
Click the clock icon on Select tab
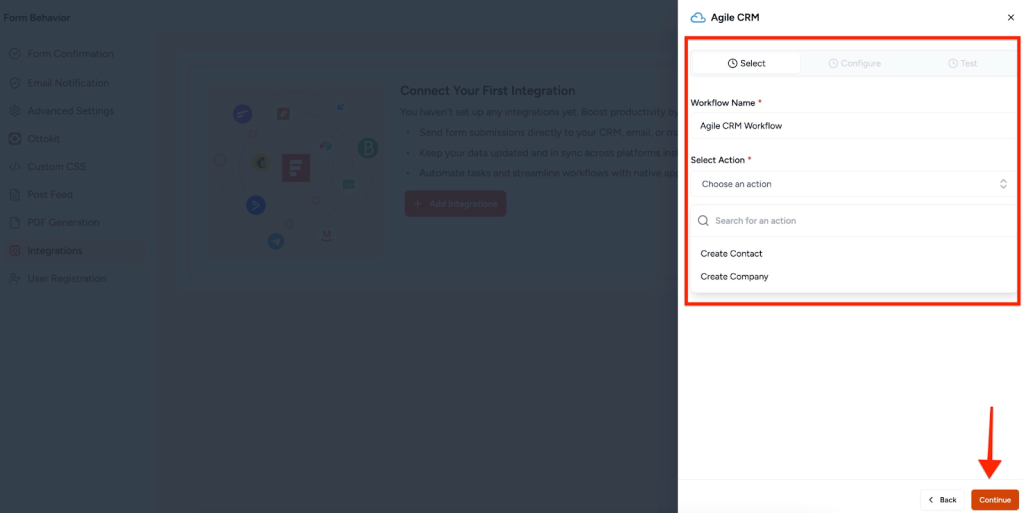(x=733, y=63)
